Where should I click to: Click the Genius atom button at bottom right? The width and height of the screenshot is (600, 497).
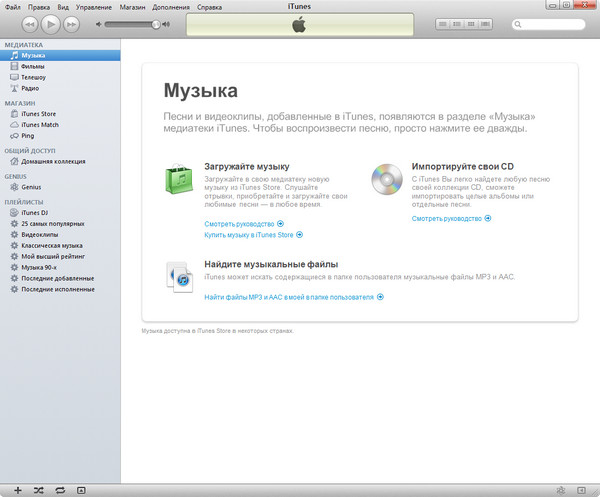(561, 490)
